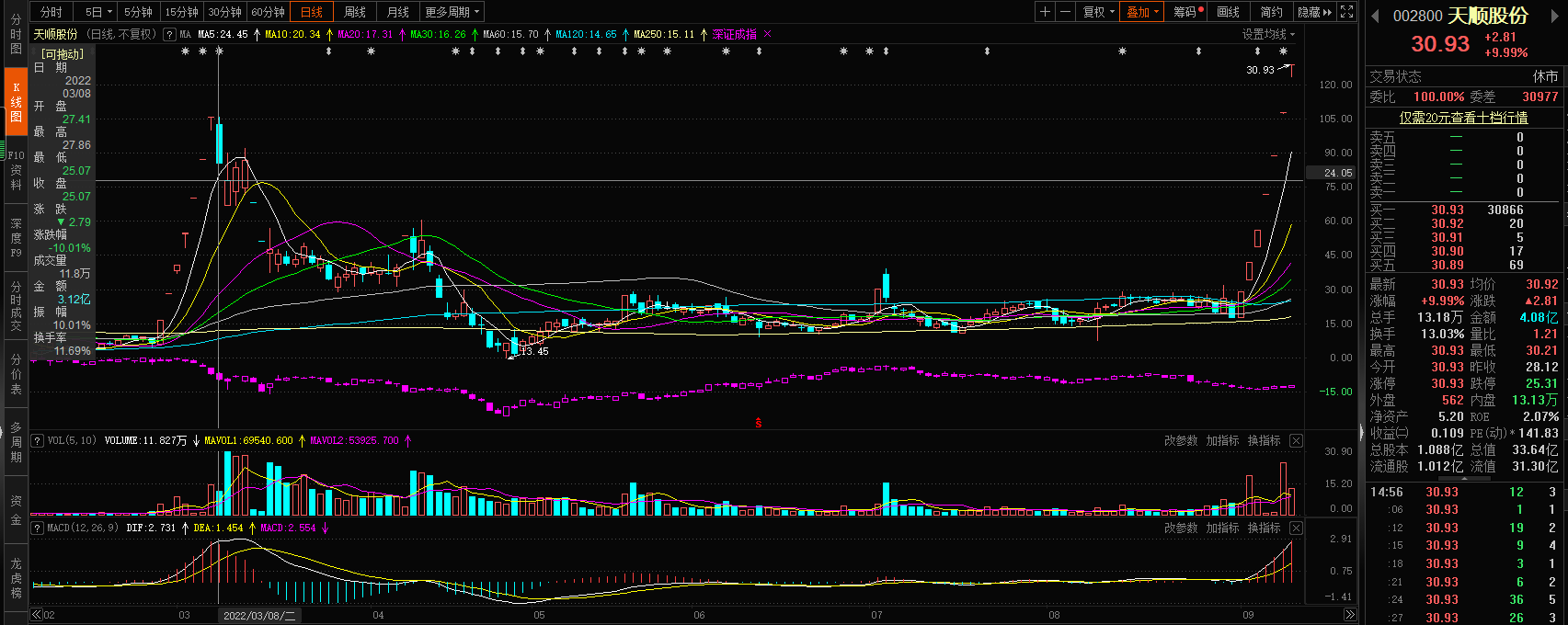Click 改参数 in the MACD panel
The image size is (1568, 625).
(1181, 528)
